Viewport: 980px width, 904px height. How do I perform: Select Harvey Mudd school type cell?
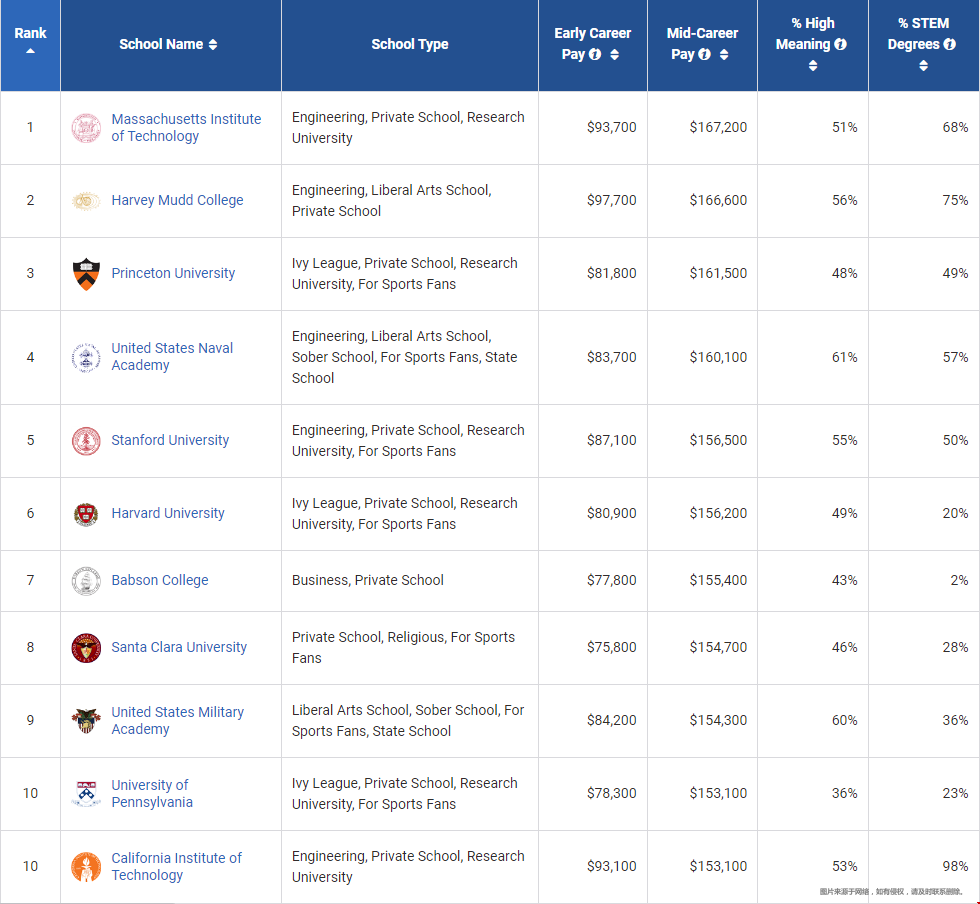coord(410,201)
